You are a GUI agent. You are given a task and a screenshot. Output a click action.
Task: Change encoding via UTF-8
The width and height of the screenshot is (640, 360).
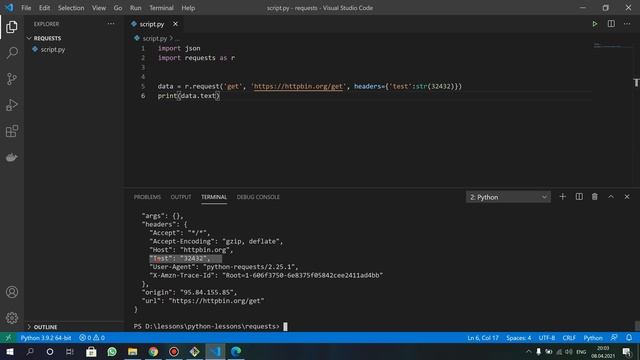(547, 338)
